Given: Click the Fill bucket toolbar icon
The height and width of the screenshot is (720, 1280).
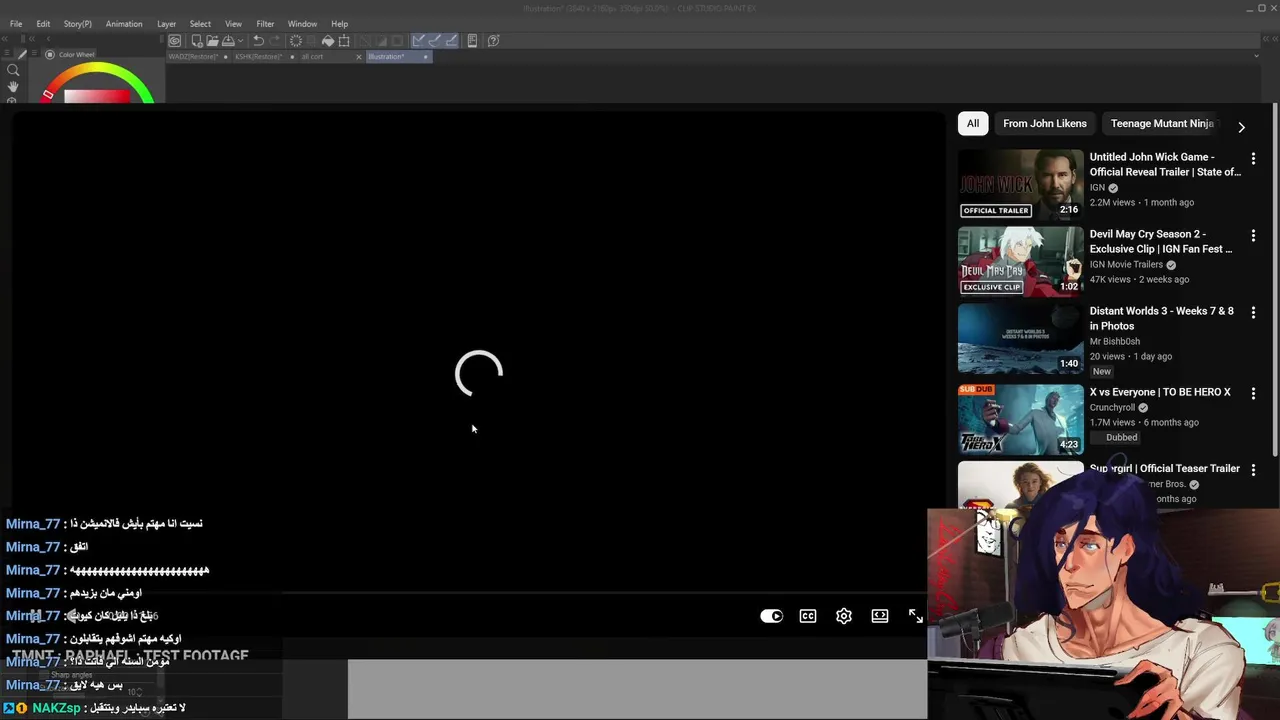Looking at the screenshot, I should 328,41.
